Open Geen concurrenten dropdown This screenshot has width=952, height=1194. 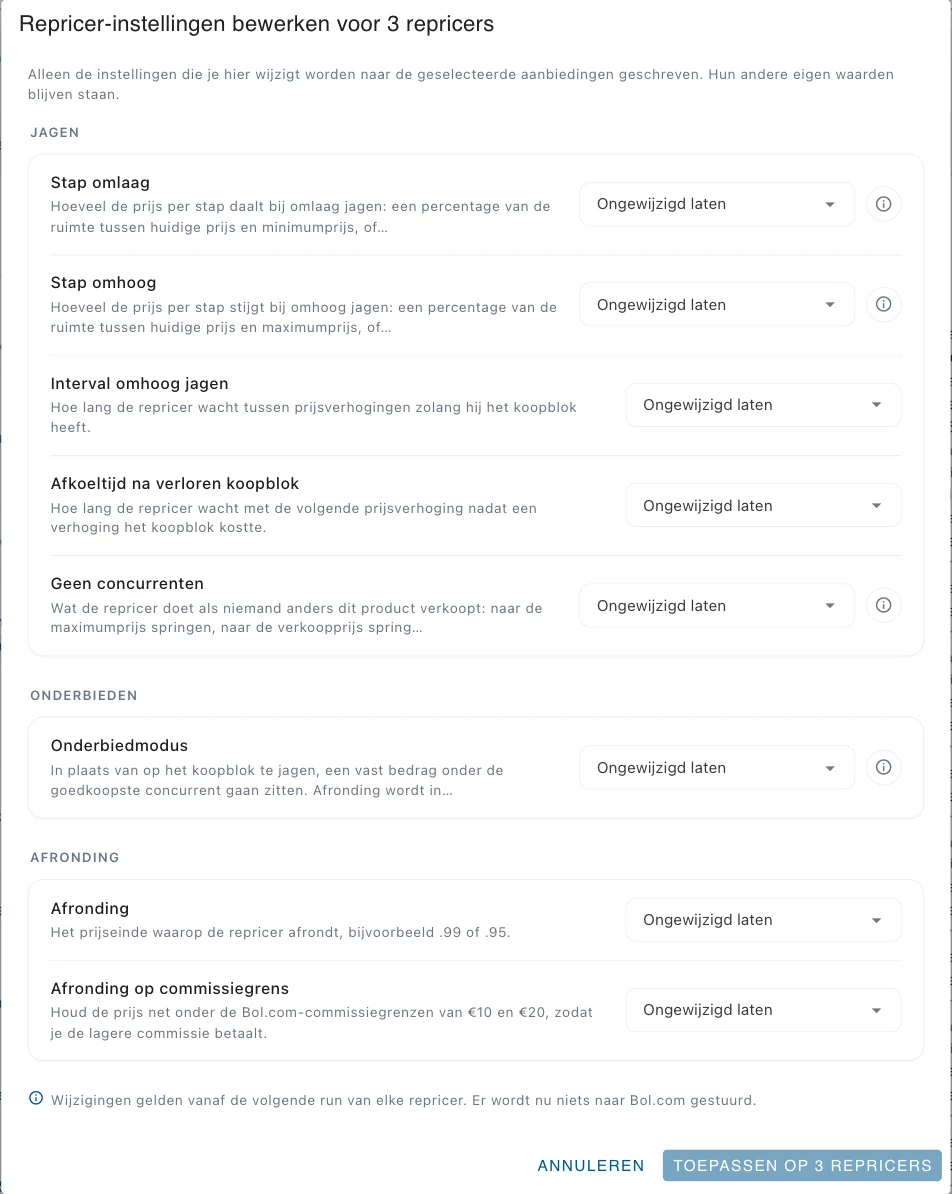pyautogui.click(x=717, y=605)
